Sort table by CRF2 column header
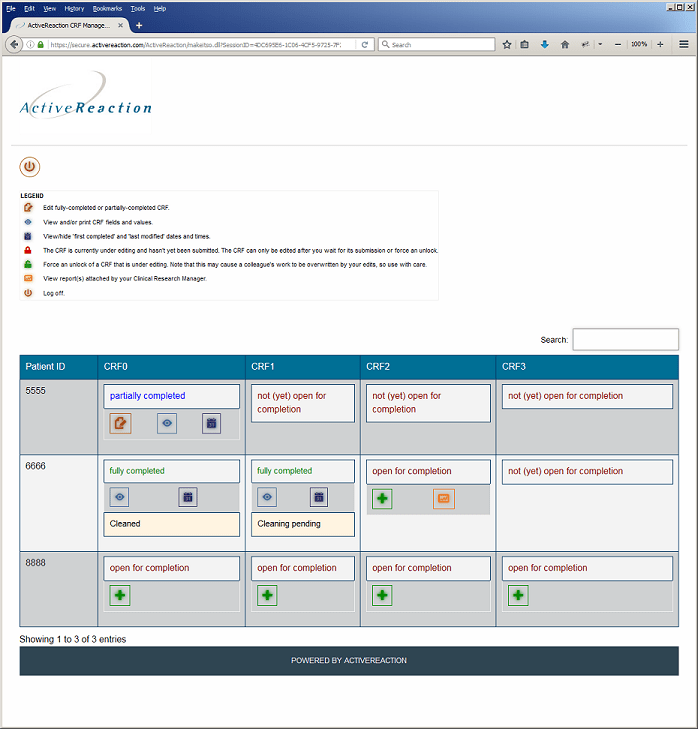The width and height of the screenshot is (698, 729). [x=428, y=367]
